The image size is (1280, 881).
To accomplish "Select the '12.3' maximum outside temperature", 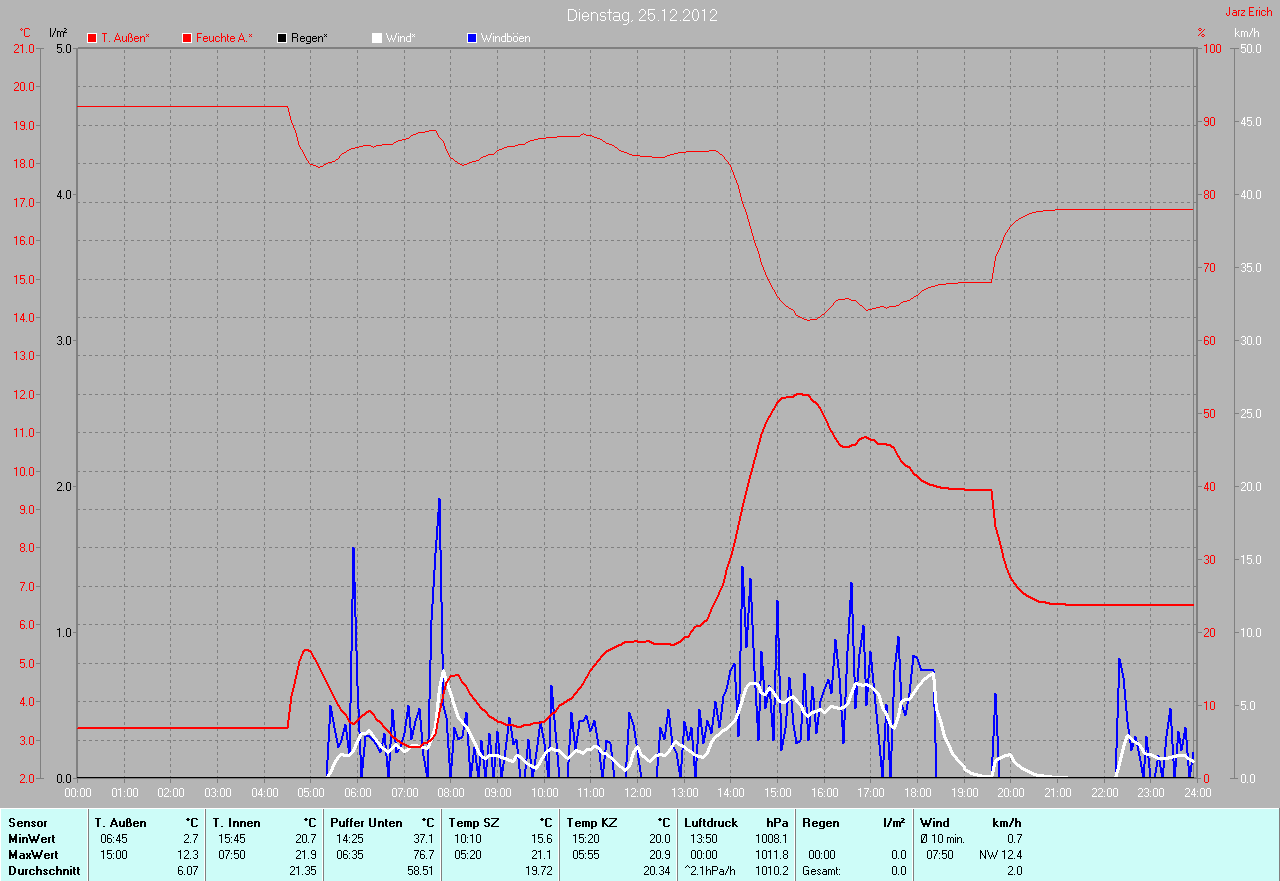I will point(188,855).
